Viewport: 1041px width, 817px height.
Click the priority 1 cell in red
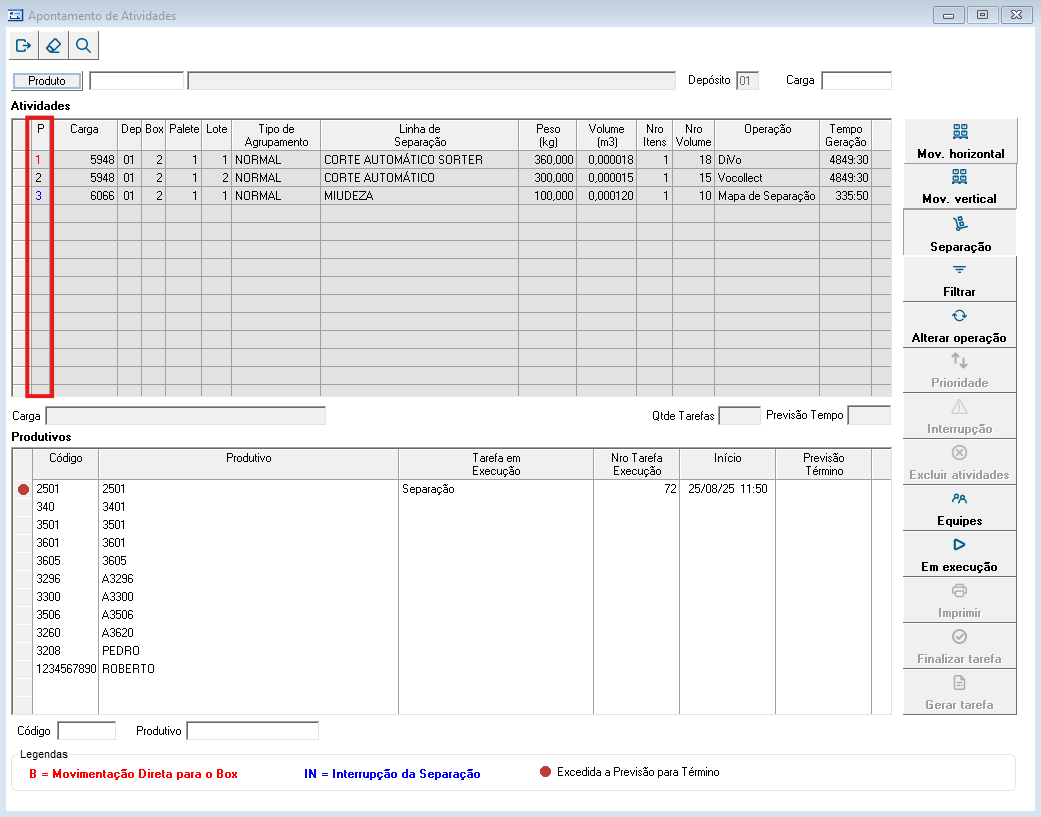[40, 160]
